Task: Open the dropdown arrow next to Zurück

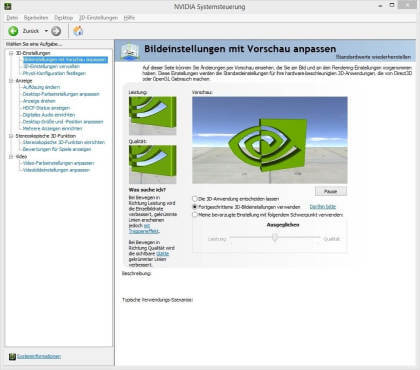Action: pos(46,31)
